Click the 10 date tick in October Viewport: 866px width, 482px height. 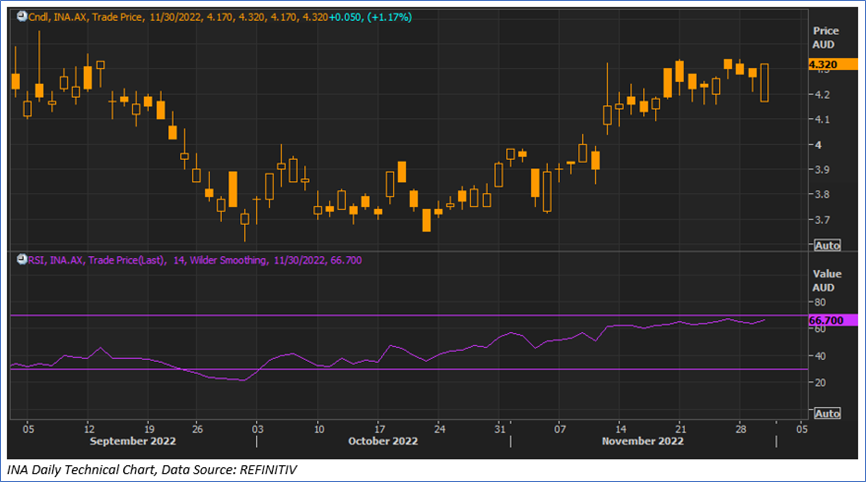click(319, 429)
